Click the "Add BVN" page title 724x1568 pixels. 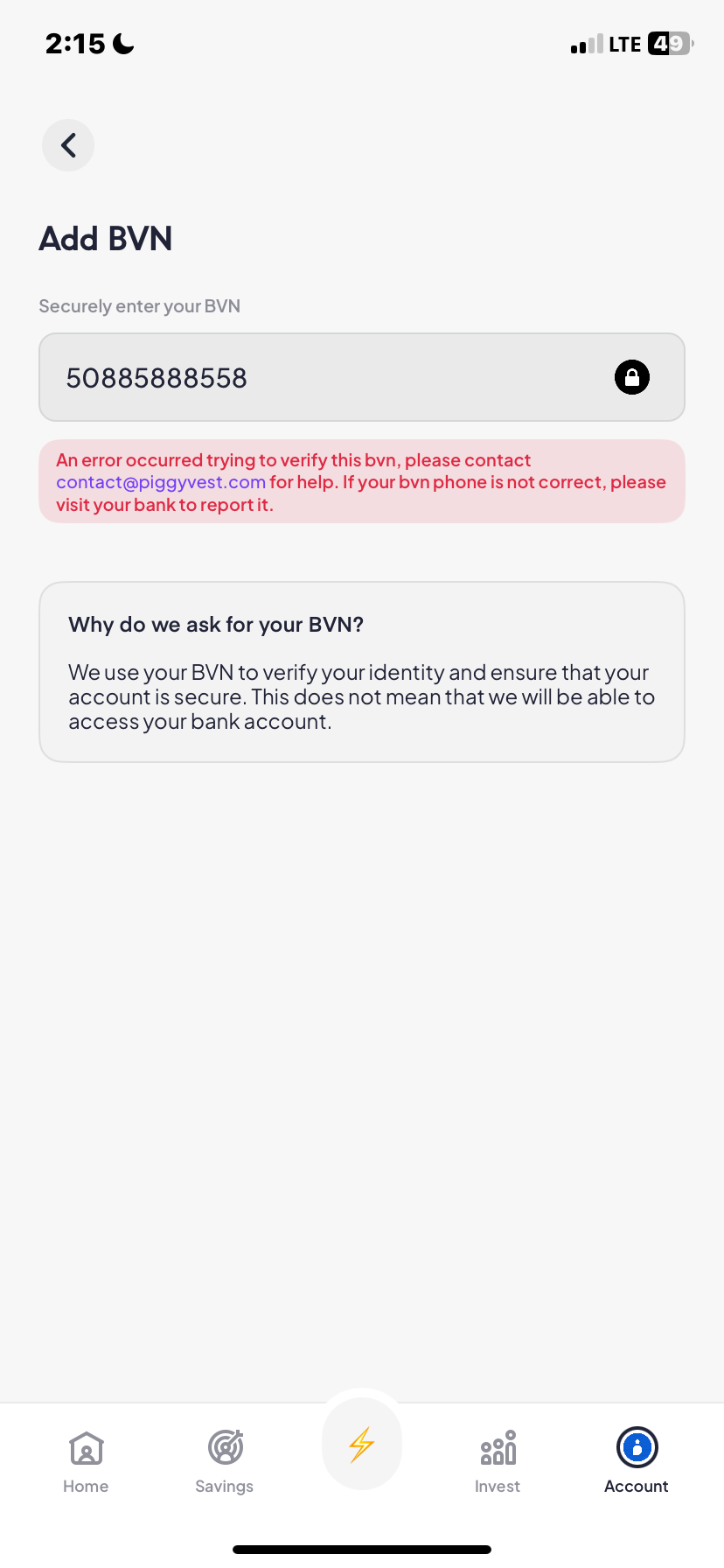point(106,239)
